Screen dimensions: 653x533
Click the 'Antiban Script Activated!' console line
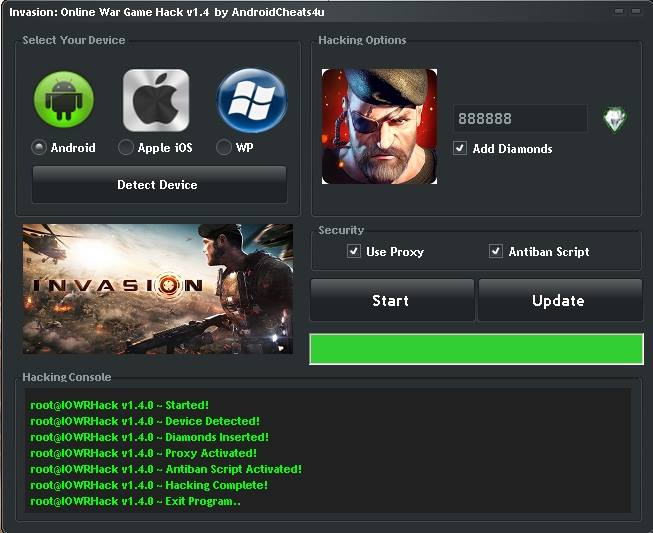pyautogui.click(x=166, y=469)
